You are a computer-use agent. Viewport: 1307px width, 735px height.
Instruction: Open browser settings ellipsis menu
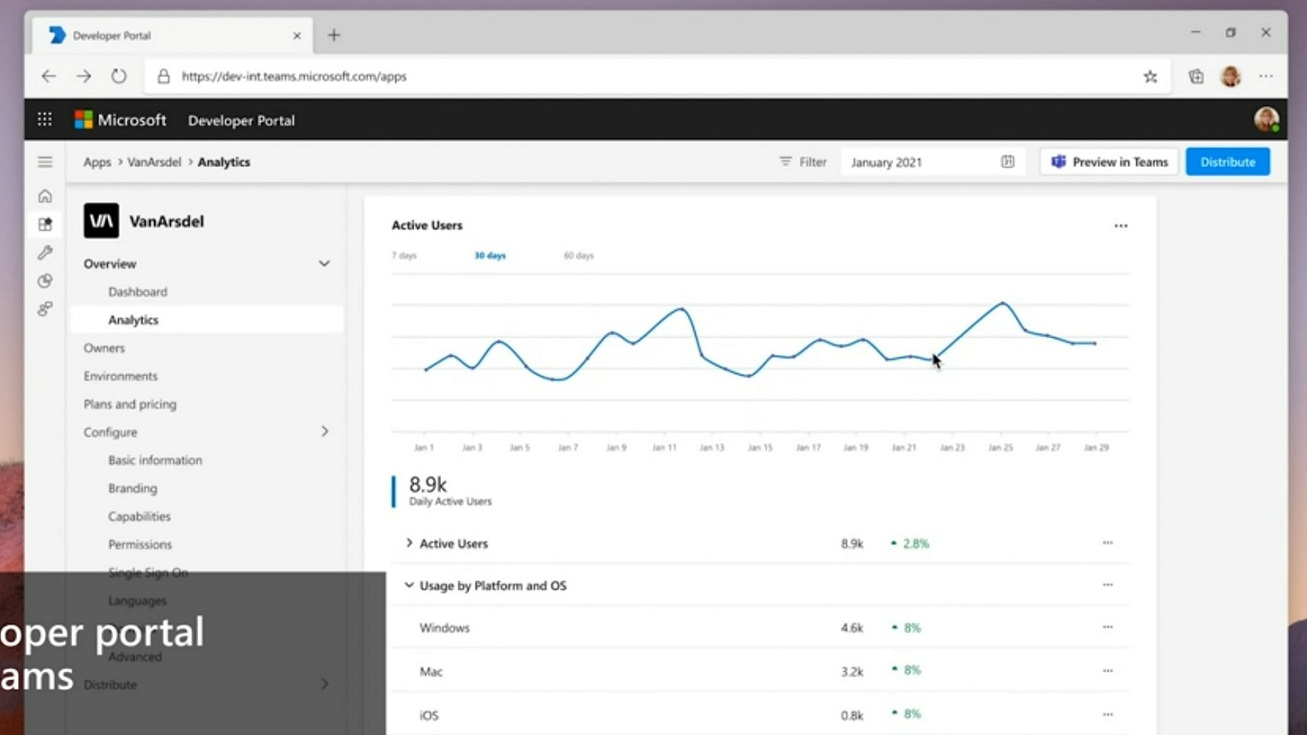click(x=1266, y=76)
